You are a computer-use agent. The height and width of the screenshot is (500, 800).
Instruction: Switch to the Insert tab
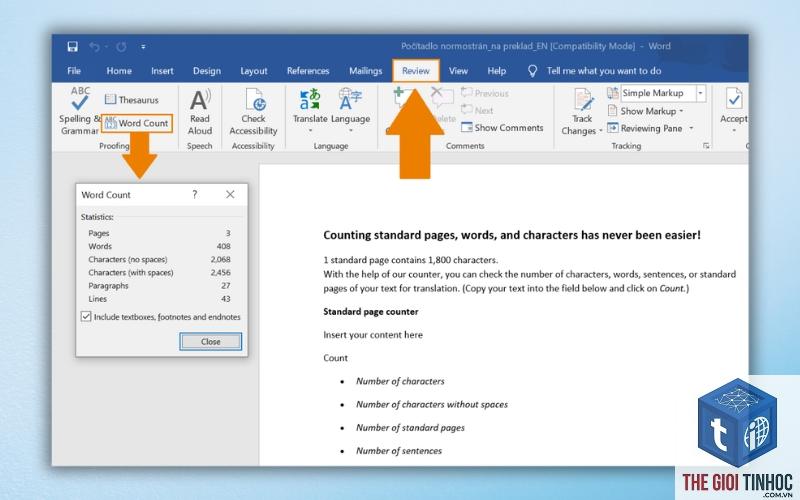click(x=162, y=71)
